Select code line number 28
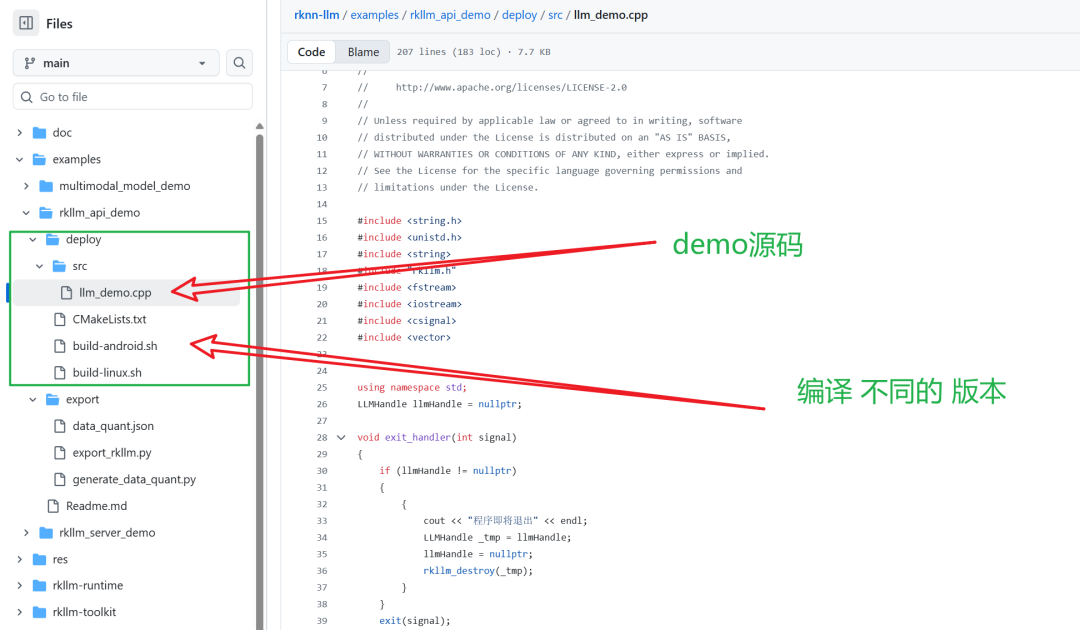The height and width of the screenshot is (630, 1080). [x=322, y=437]
